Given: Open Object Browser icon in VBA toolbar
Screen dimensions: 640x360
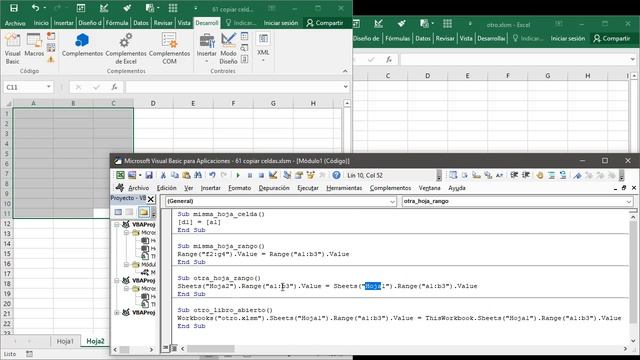Looking at the screenshot, I should coord(311,175).
